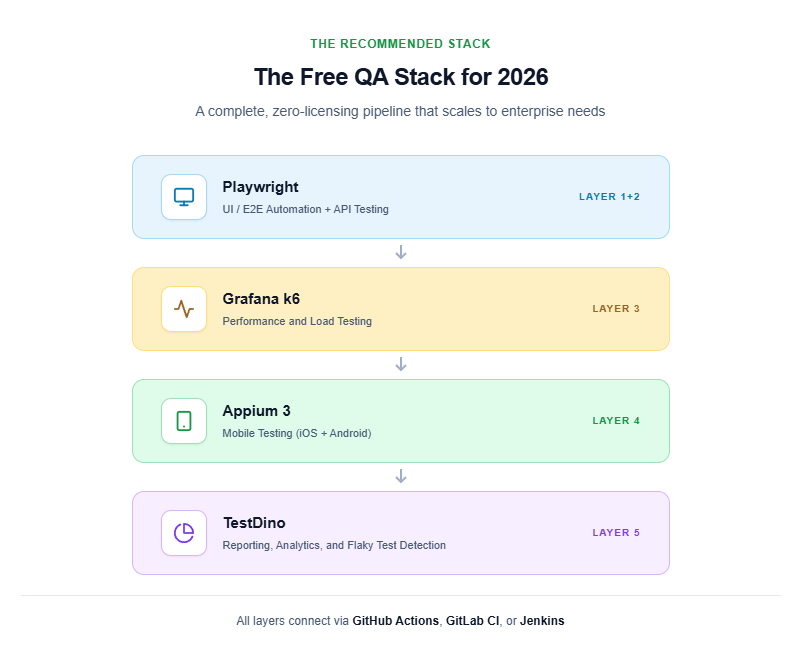
Task: Click the TestDino heading
Action: tap(255, 523)
